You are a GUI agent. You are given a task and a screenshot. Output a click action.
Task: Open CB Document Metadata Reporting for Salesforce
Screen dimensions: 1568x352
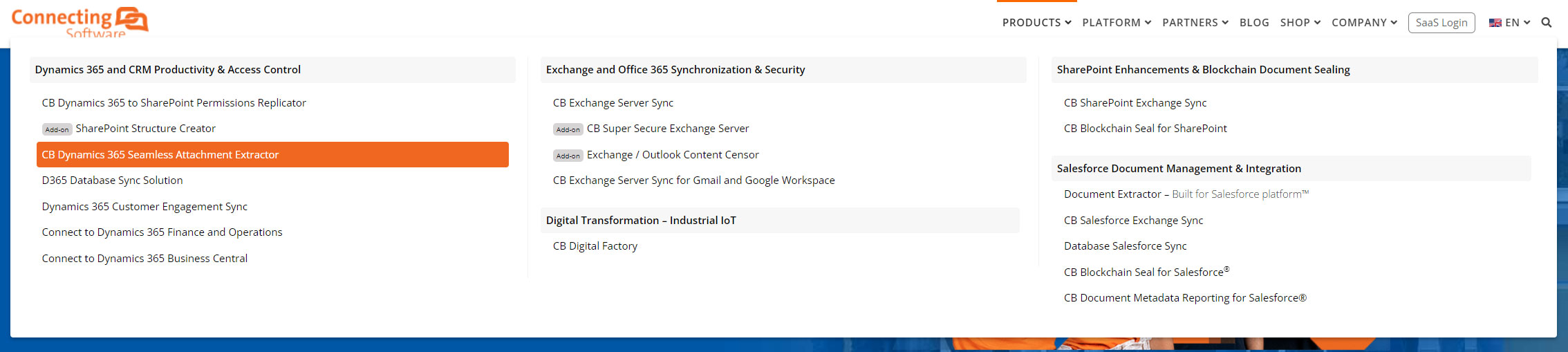(1186, 298)
